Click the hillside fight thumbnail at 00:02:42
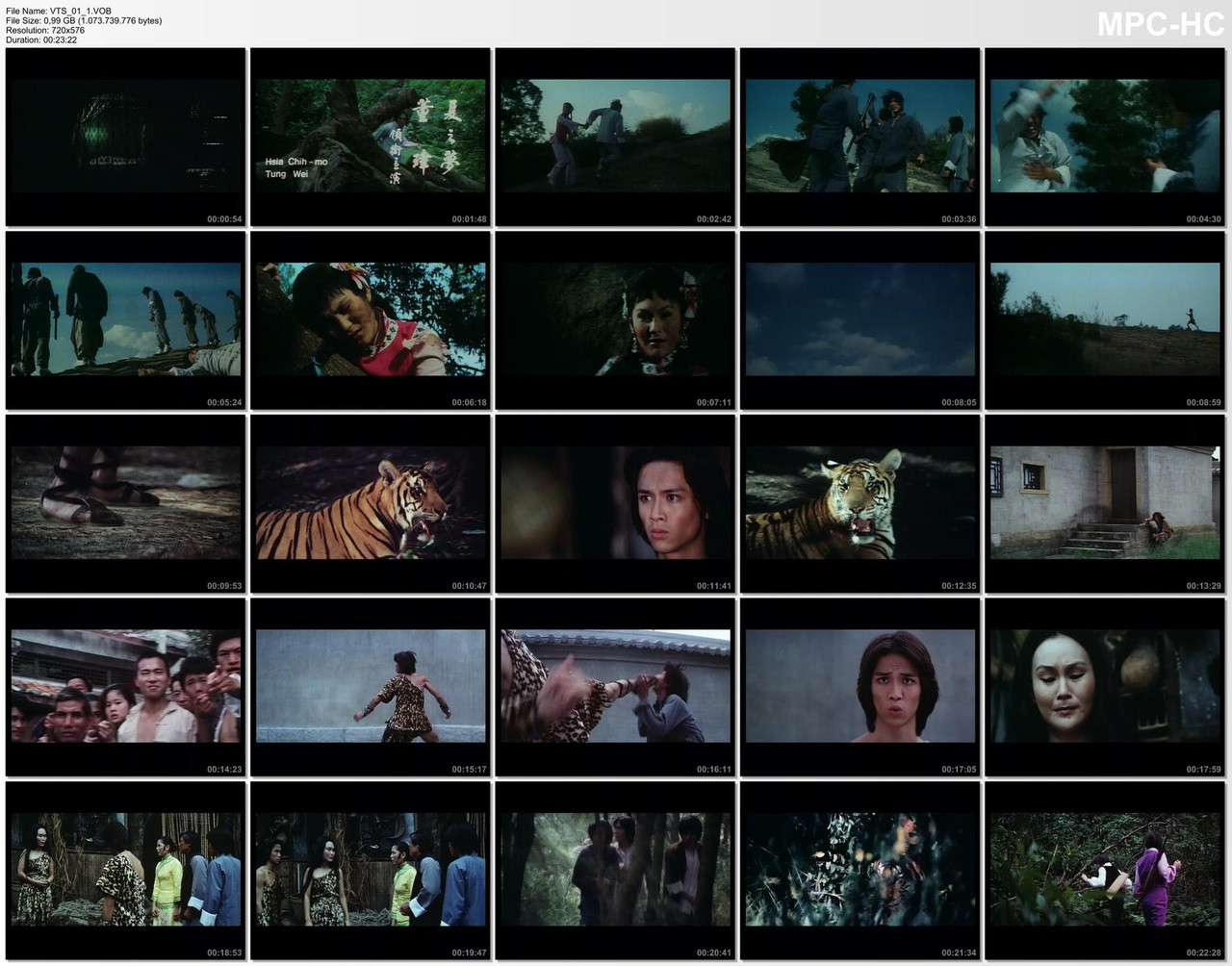 (x=615, y=137)
